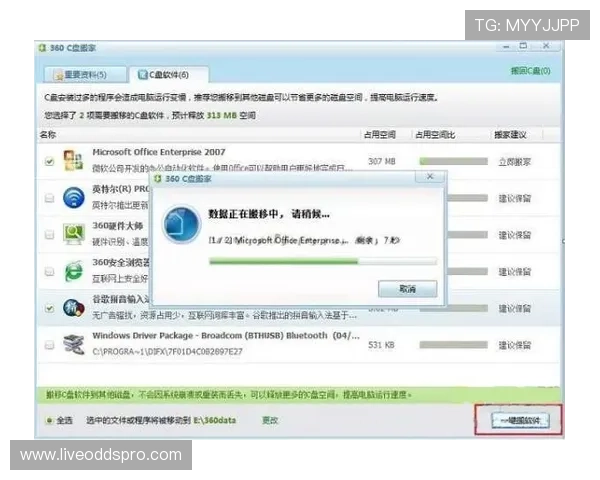Screen dimensions: 600x480
Task: Minimize the 360 C盘搬家 window
Action: [x=506, y=46]
